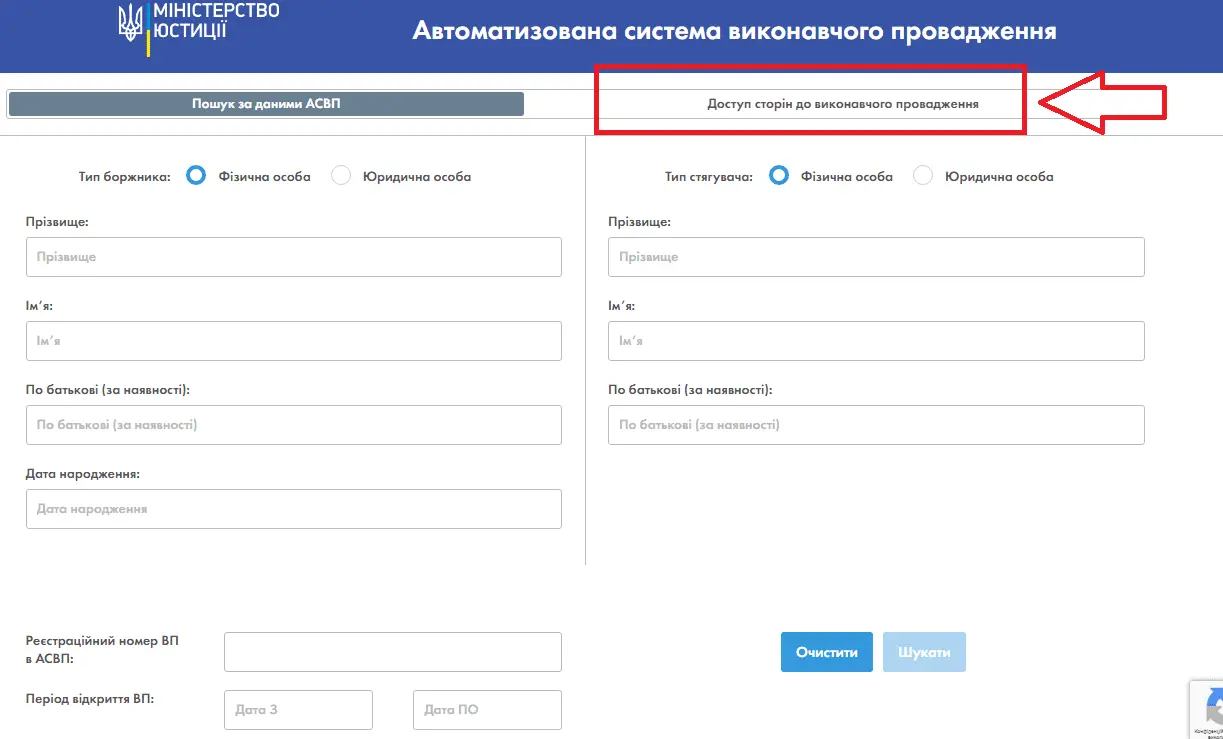This screenshot has height=739, width=1223.
Task: Open the 'Дата З' date picker
Action: pos(298,710)
